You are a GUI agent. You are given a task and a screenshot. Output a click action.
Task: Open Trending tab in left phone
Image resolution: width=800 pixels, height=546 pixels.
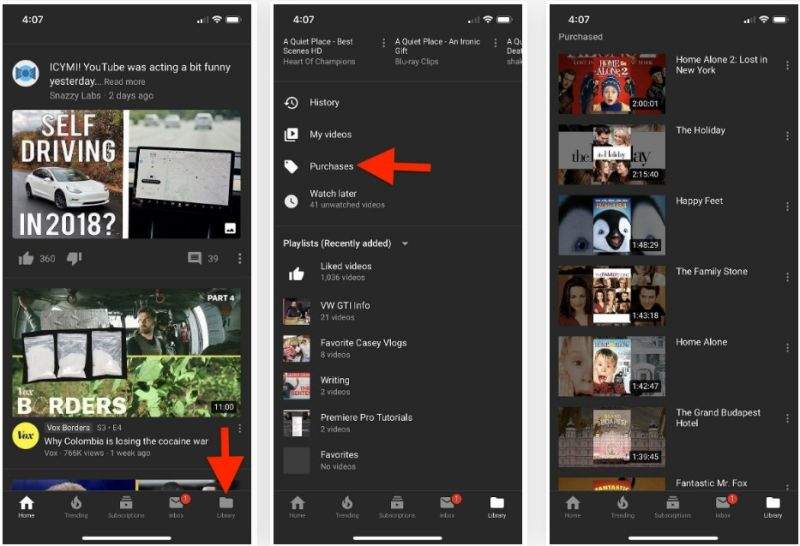[76, 507]
